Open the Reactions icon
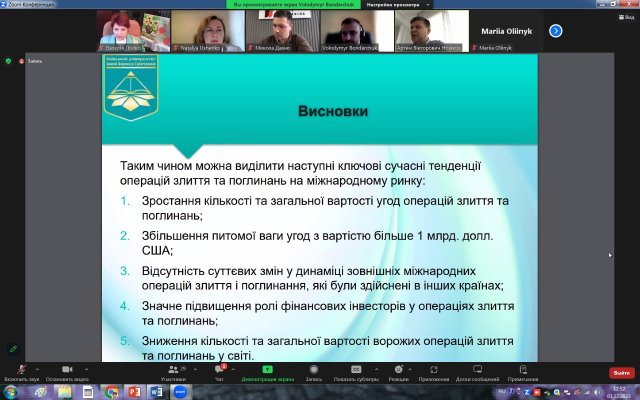This screenshot has height=400, width=640. pyautogui.click(x=398, y=369)
